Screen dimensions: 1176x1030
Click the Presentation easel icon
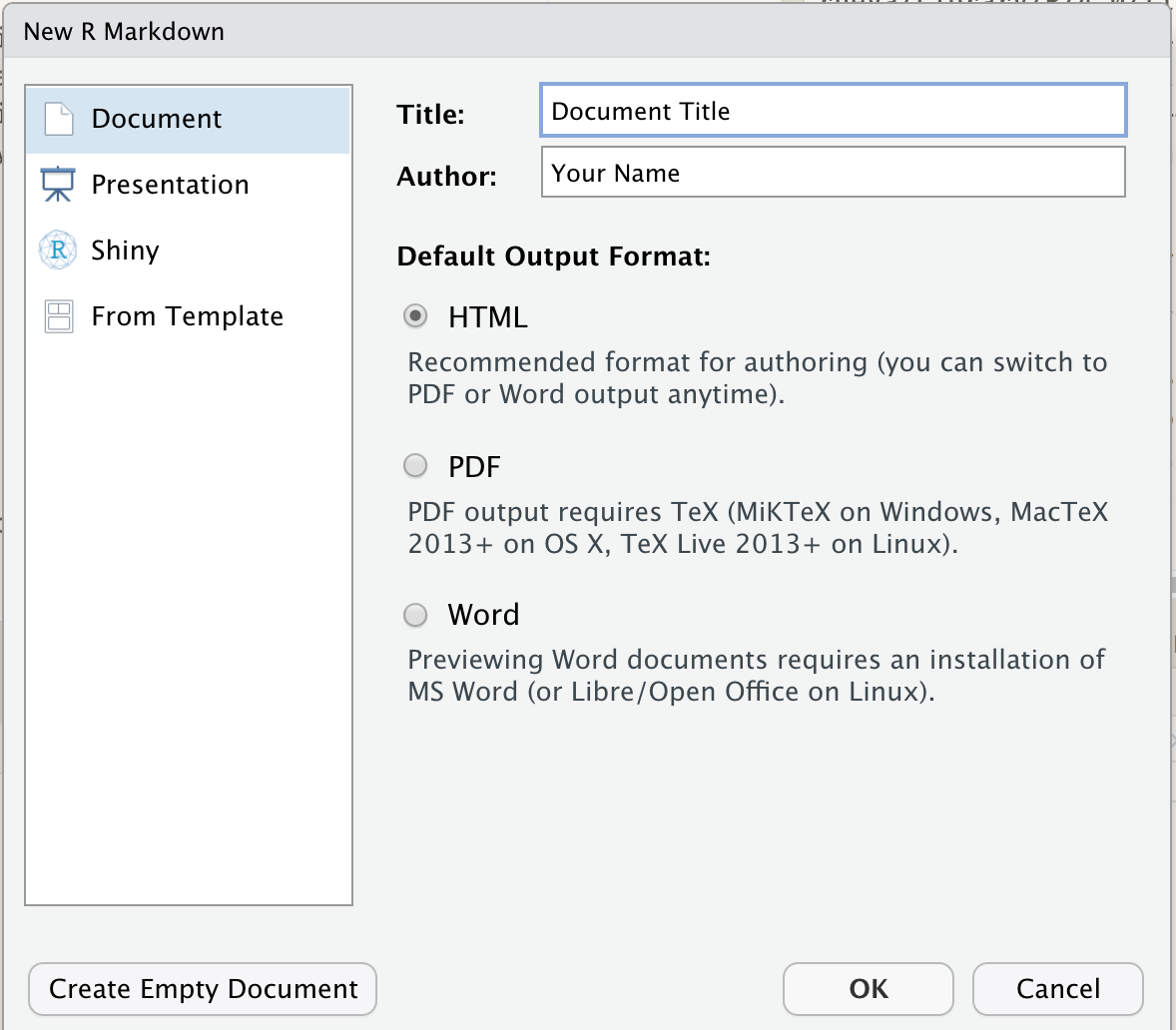58,185
